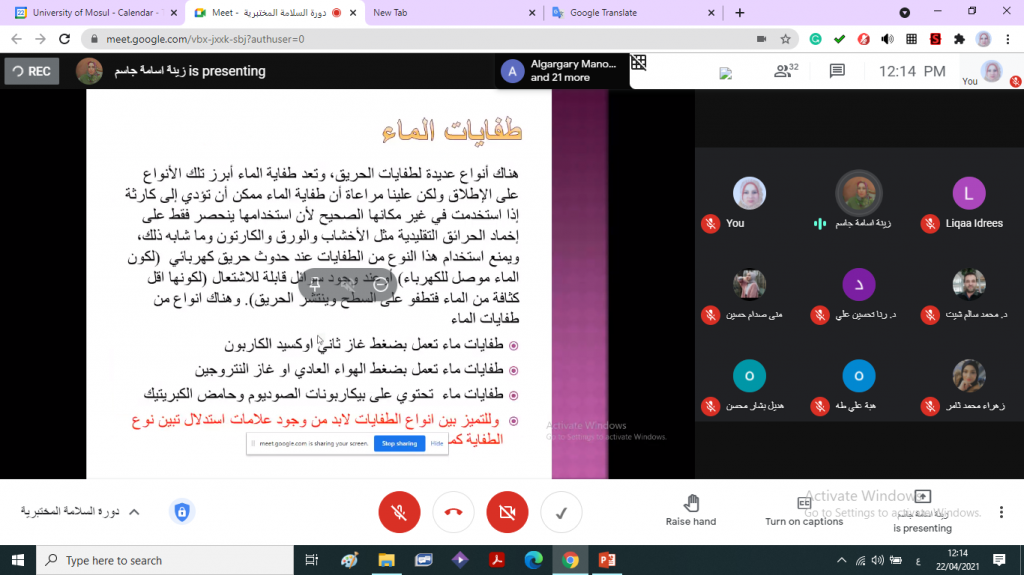Hide the screen sharing notification bar

click(x=437, y=443)
